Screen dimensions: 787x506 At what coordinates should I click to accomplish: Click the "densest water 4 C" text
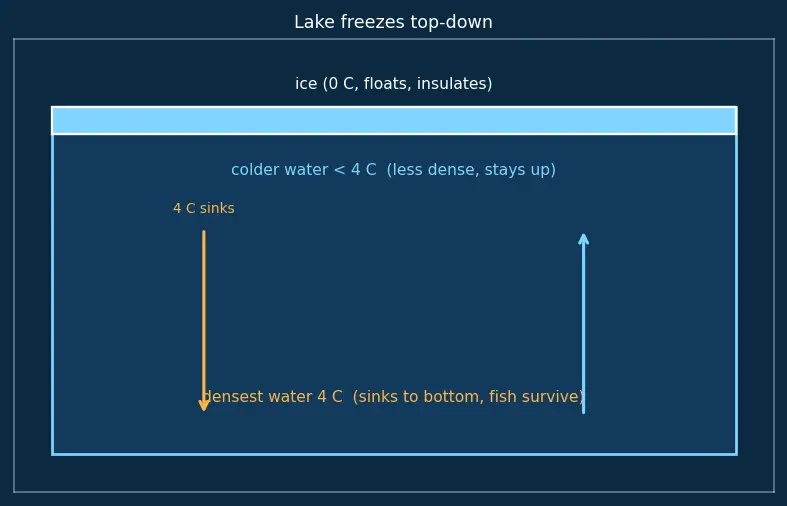point(273,397)
